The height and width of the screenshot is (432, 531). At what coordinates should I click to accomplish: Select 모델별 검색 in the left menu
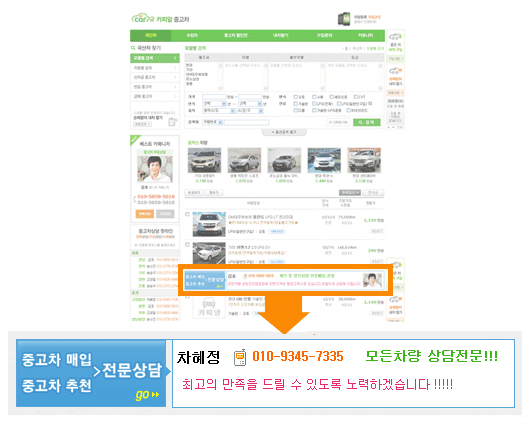[x=155, y=58]
